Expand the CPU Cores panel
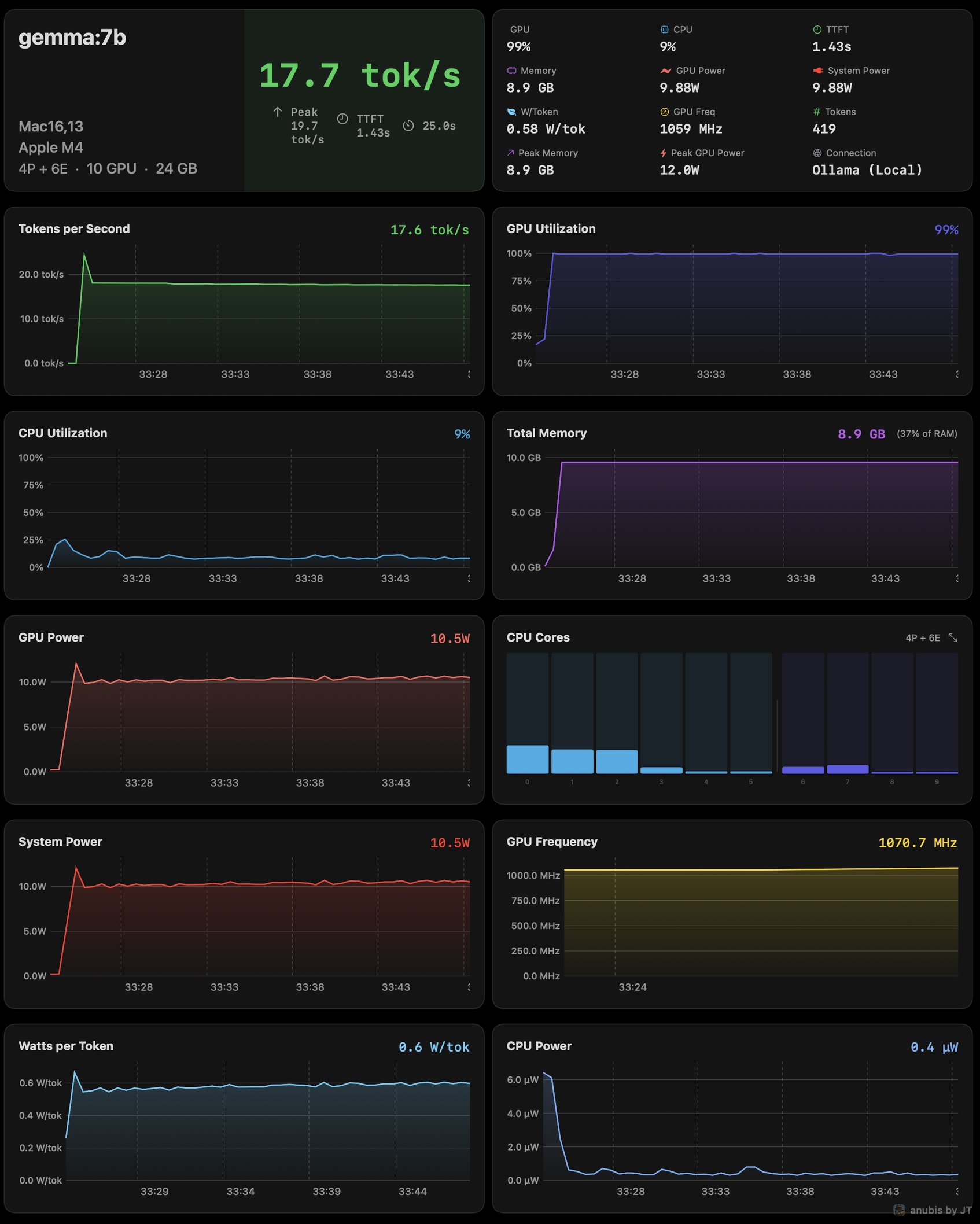This screenshot has height=1224, width=980. (x=953, y=637)
